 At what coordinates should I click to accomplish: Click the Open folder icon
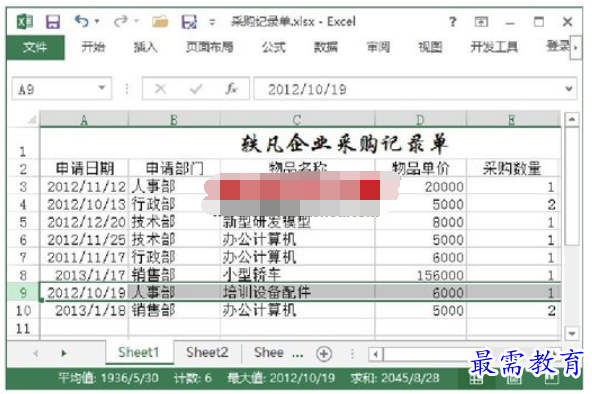(x=160, y=22)
